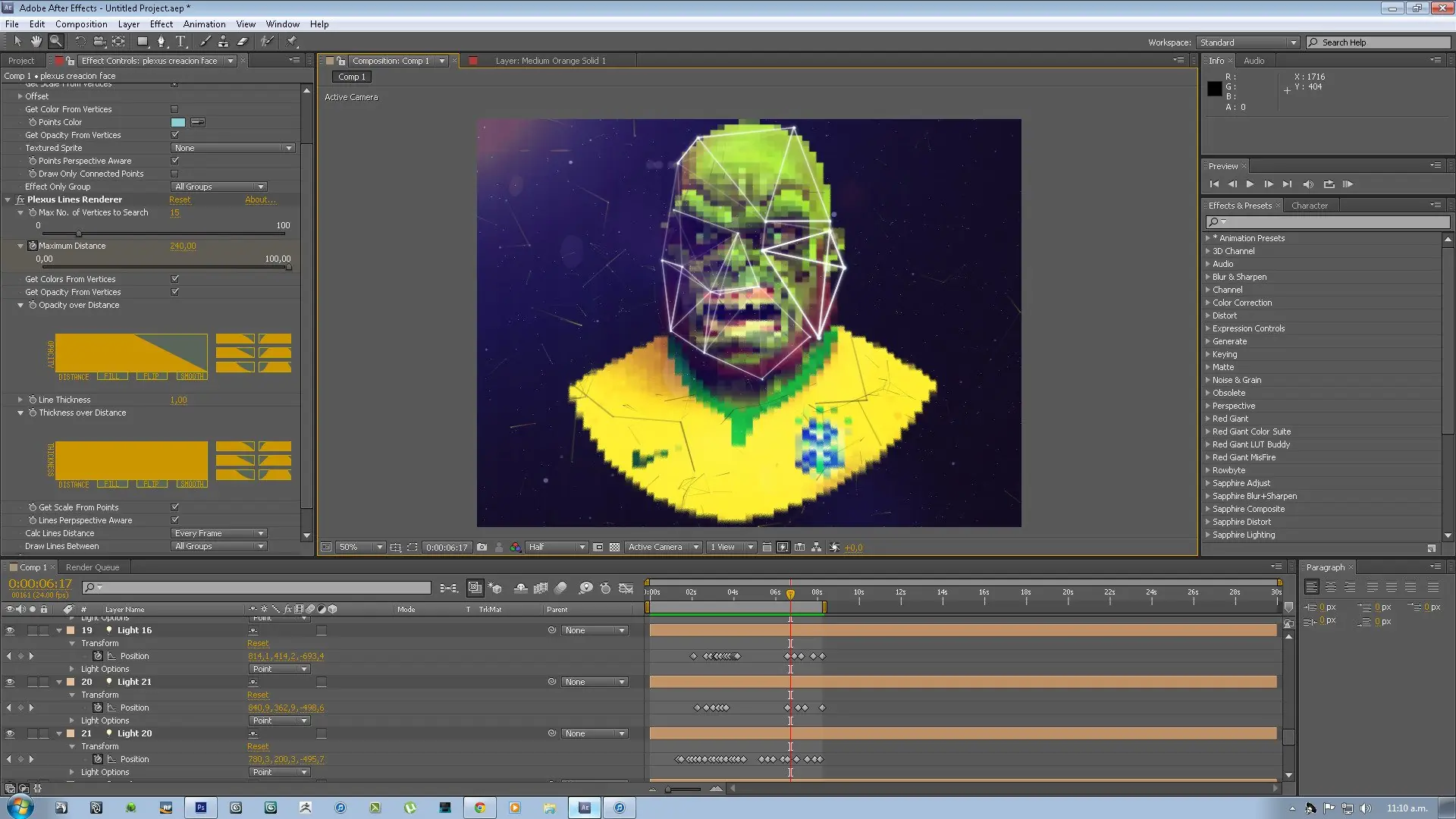This screenshot has width=1456, height=819.
Task: Click the composition mini-flowchart icon in timeline
Action: pos(449,588)
